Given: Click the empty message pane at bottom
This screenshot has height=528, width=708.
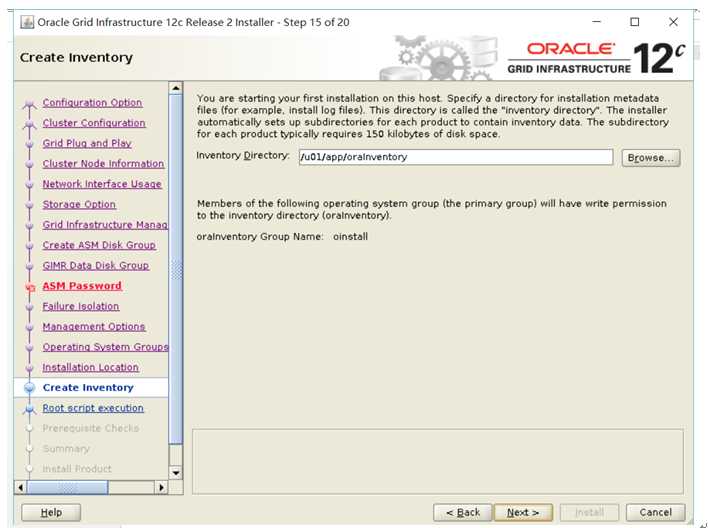Looking at the screenshot, I should coord(438,461).
